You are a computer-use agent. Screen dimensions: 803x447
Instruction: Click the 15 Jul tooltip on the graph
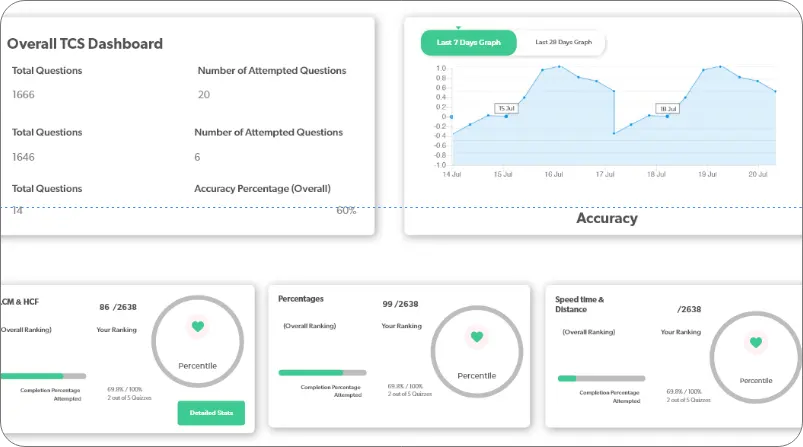point(506,108)
